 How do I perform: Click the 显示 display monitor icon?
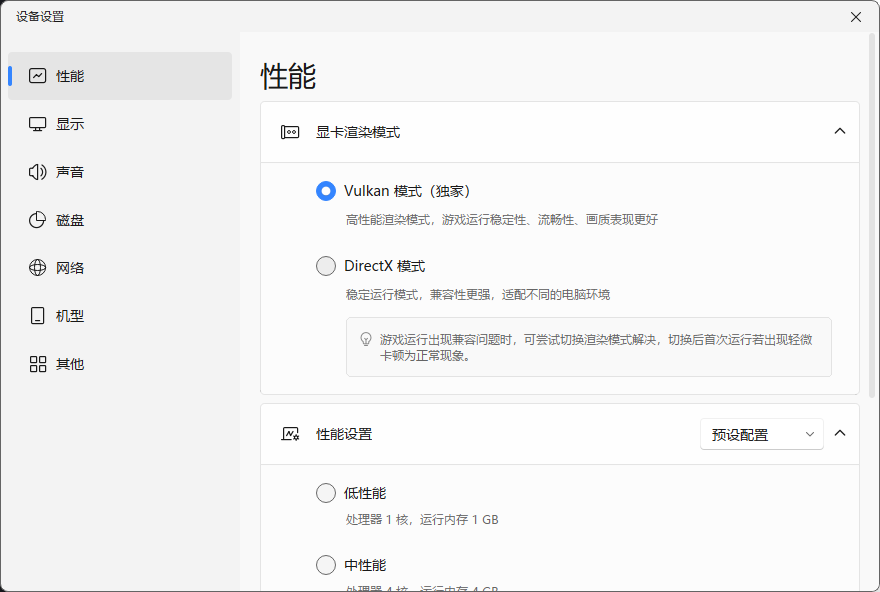point(35,123)
